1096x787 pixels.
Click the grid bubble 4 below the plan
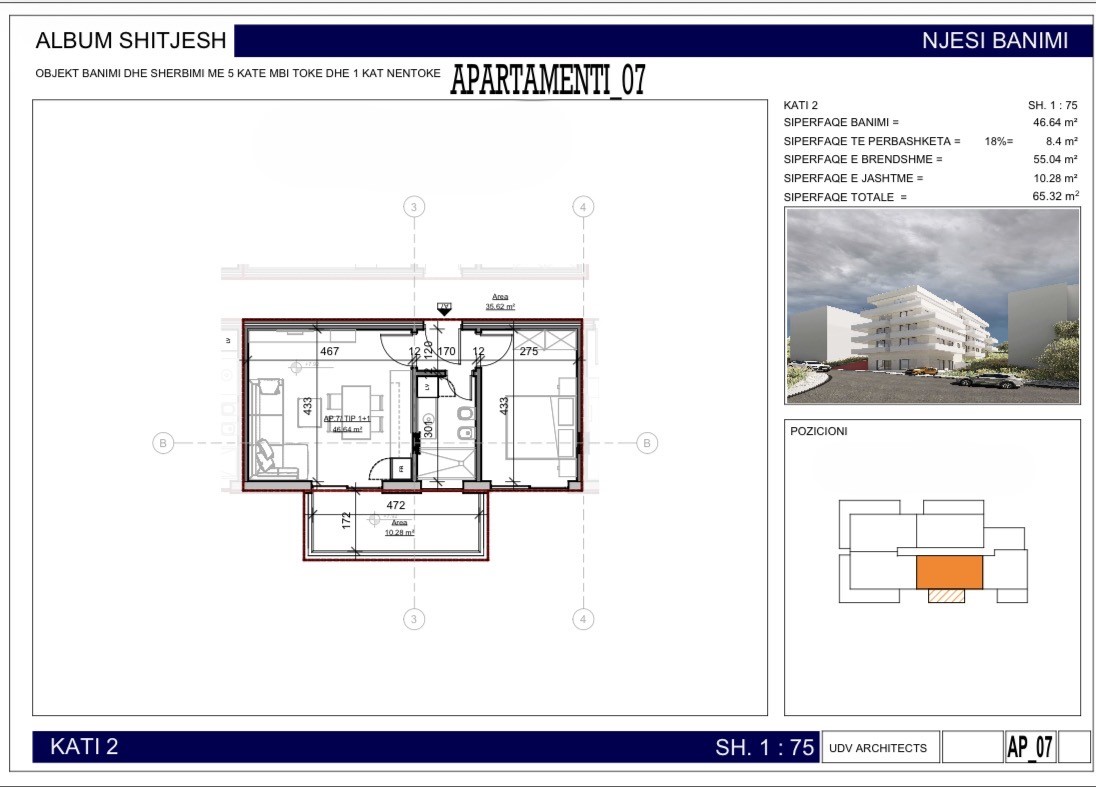tap(583, 619)
